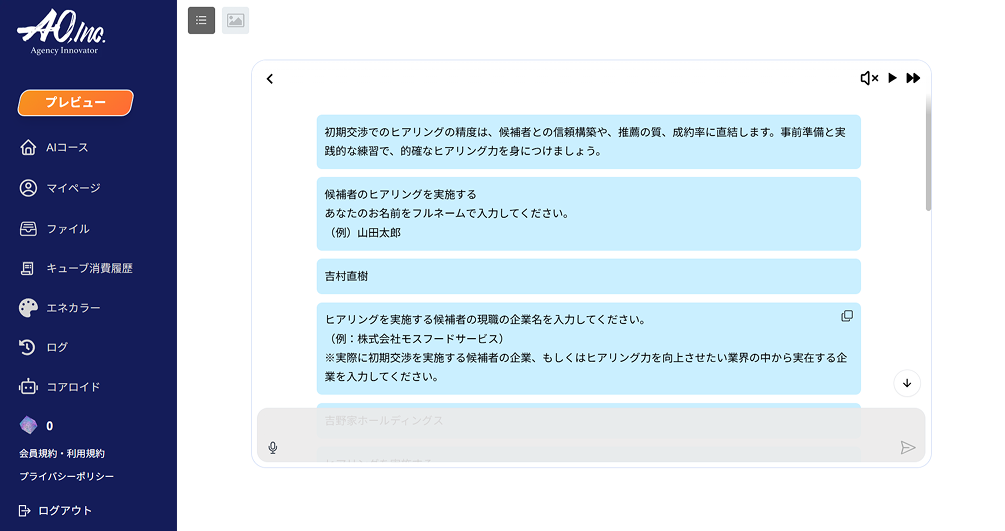Click the list view icon button
The image size is (1005, 531).
201,20
